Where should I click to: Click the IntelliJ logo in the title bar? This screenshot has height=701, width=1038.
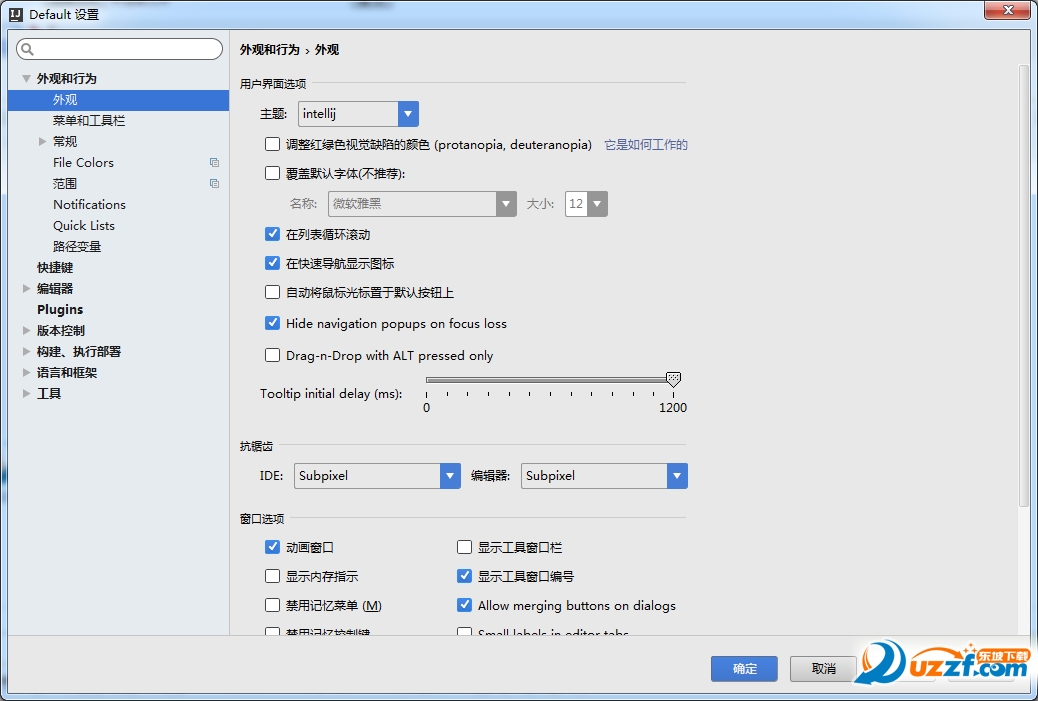click(15, 14)
